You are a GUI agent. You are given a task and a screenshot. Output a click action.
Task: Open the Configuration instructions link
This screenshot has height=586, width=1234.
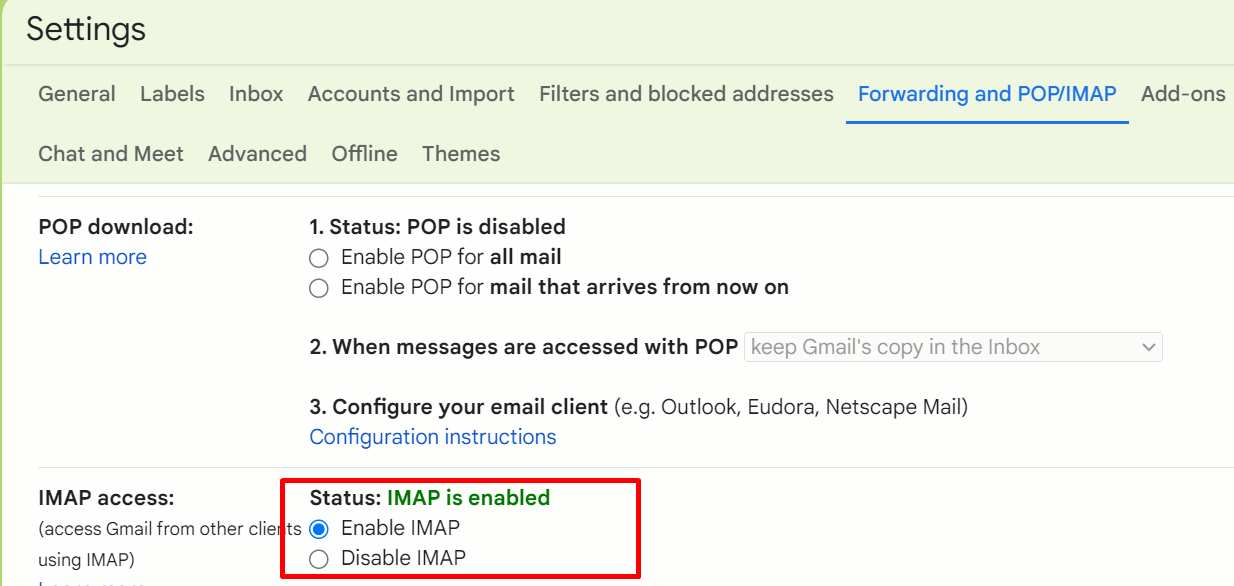(432, 436)
